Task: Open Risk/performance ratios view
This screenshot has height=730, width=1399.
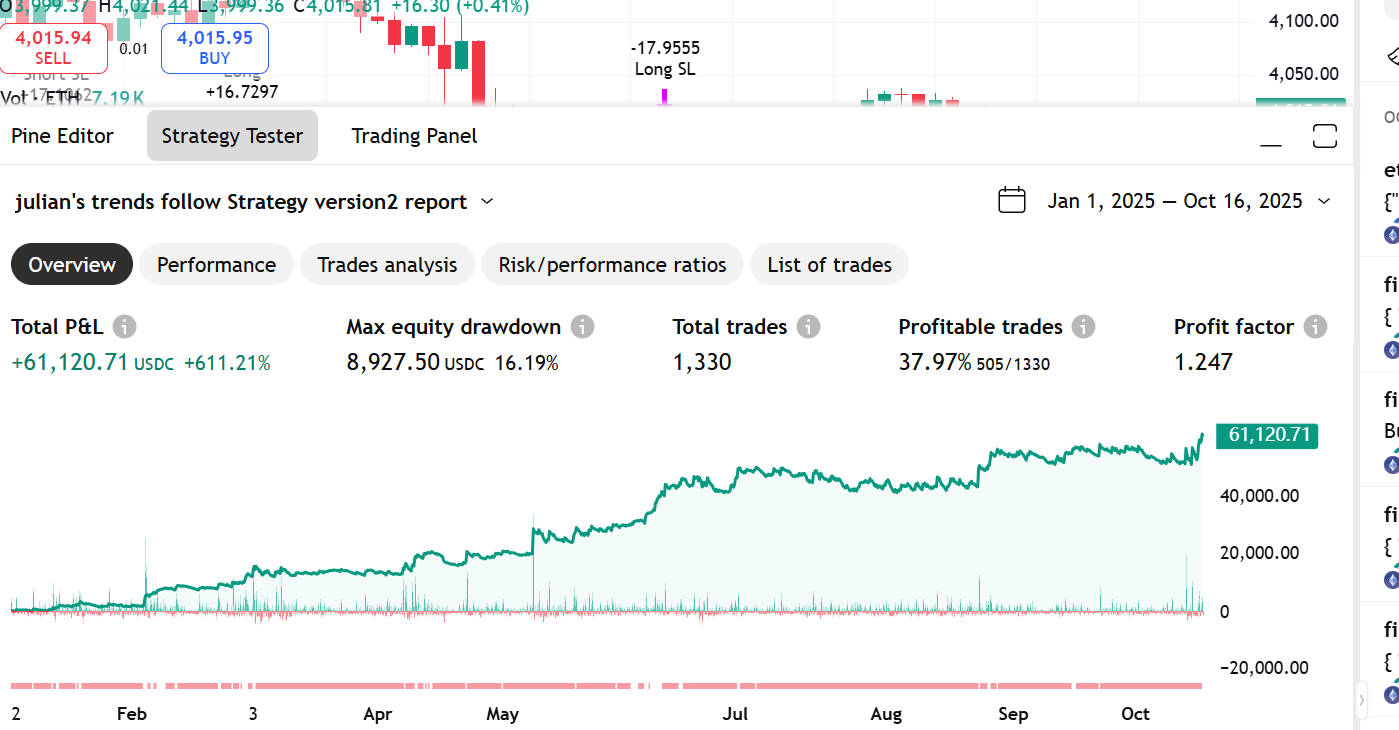Action: tap(612, 265)
